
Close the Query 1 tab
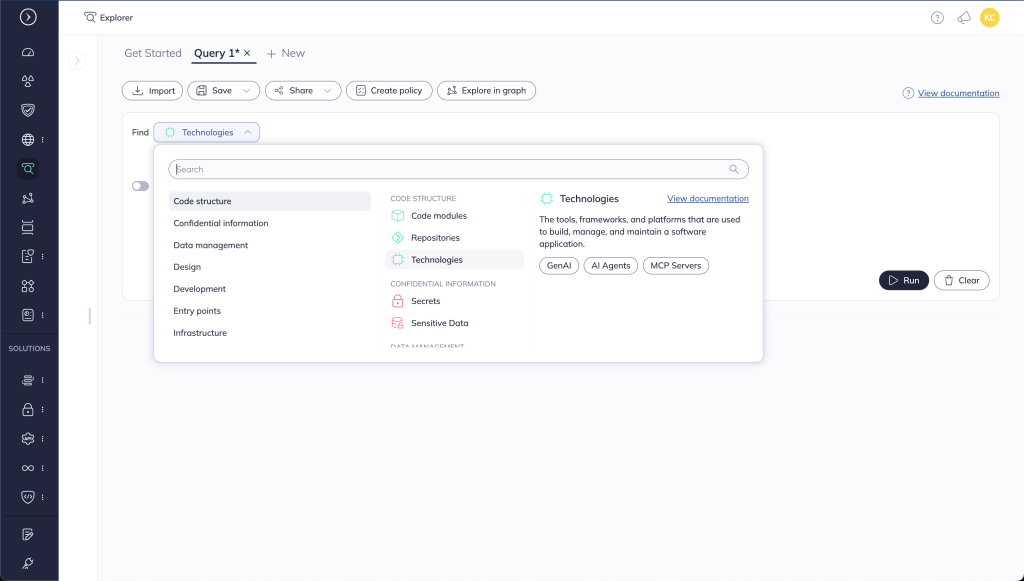point(248,53)
